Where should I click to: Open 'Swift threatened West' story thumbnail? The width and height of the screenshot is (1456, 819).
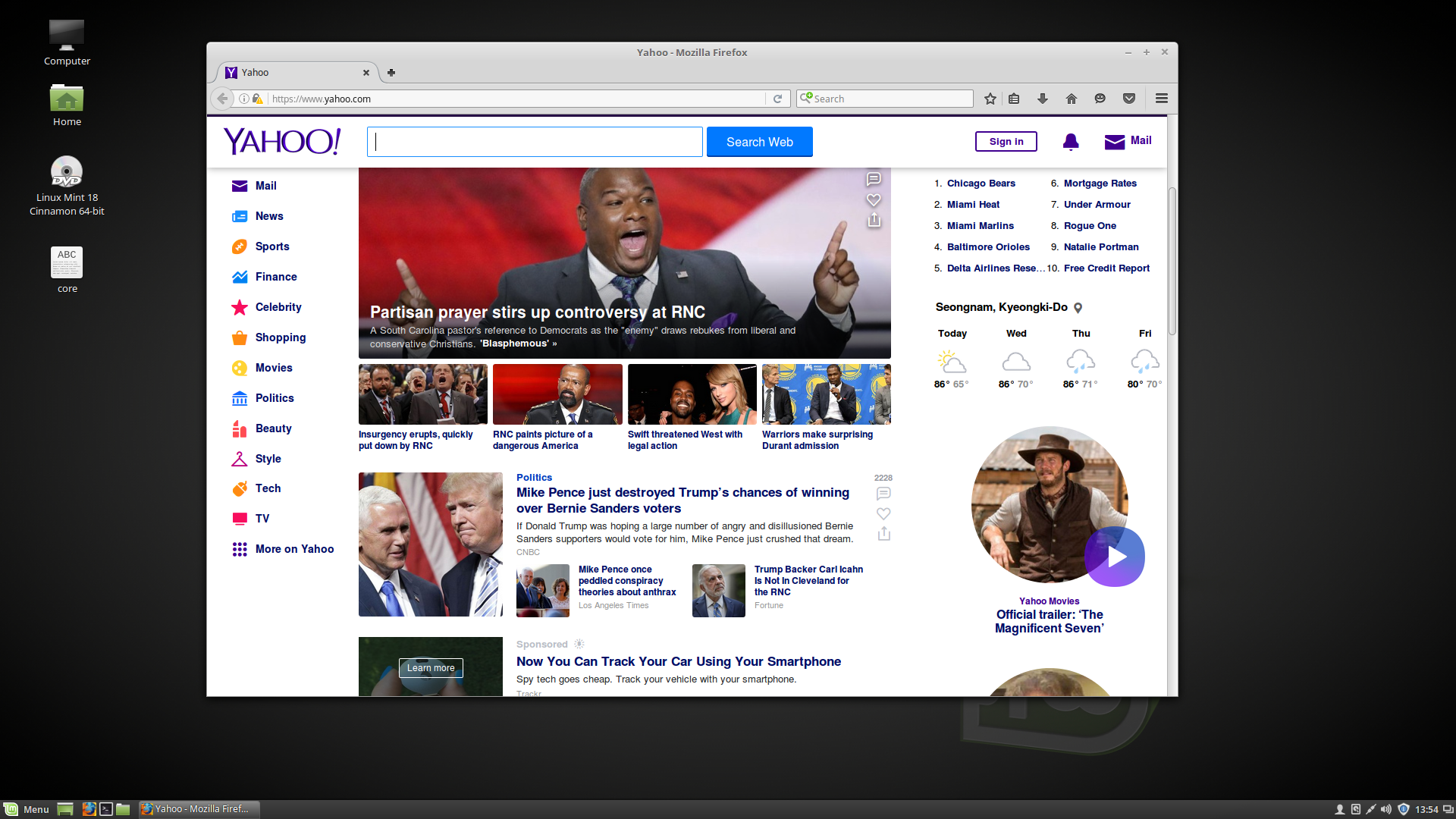[692, 394]
